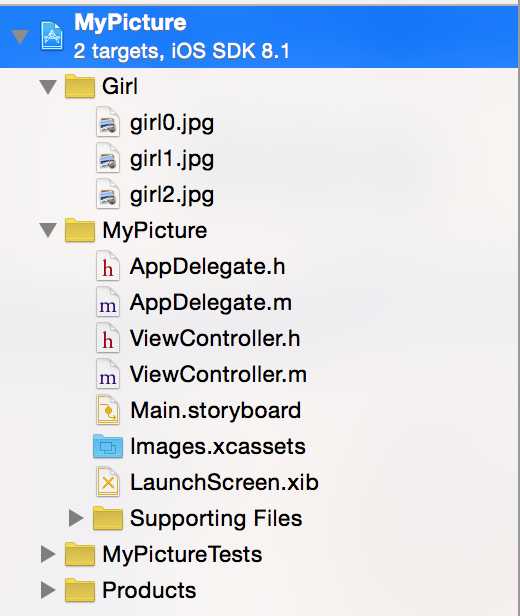
Task: Open ViewController.h in the navigator
Action: tap(215, 338)
